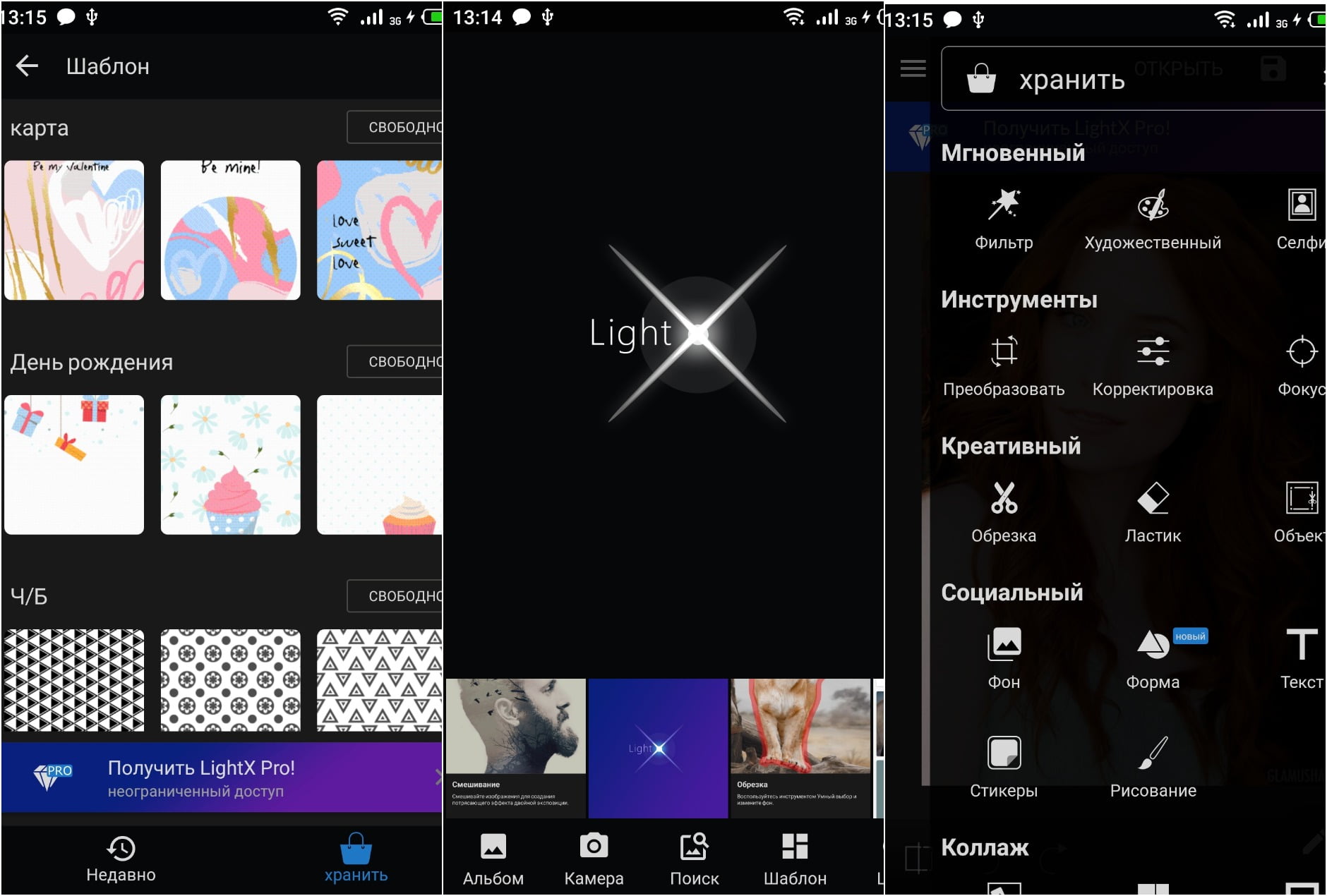Open the Художественный palette tool
The width and height of the screenshot is (1327, 896).
pos(1153,219)
